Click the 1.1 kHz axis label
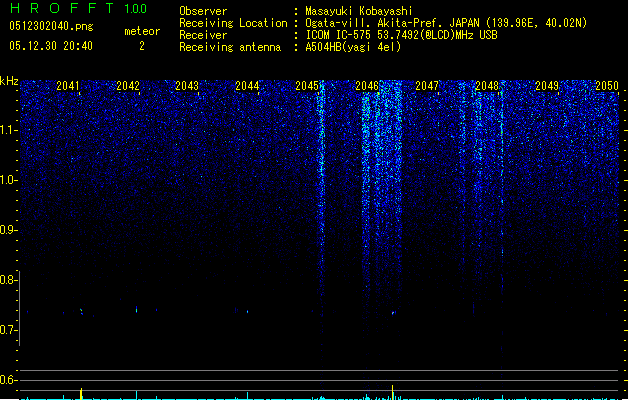 coord(7,130)
